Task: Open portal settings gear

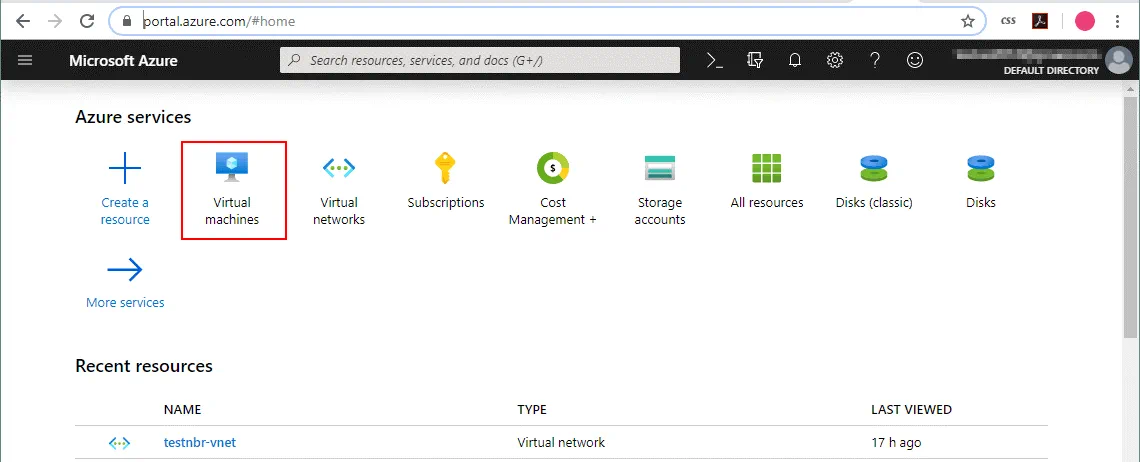Action: click(x=835, y=60)
